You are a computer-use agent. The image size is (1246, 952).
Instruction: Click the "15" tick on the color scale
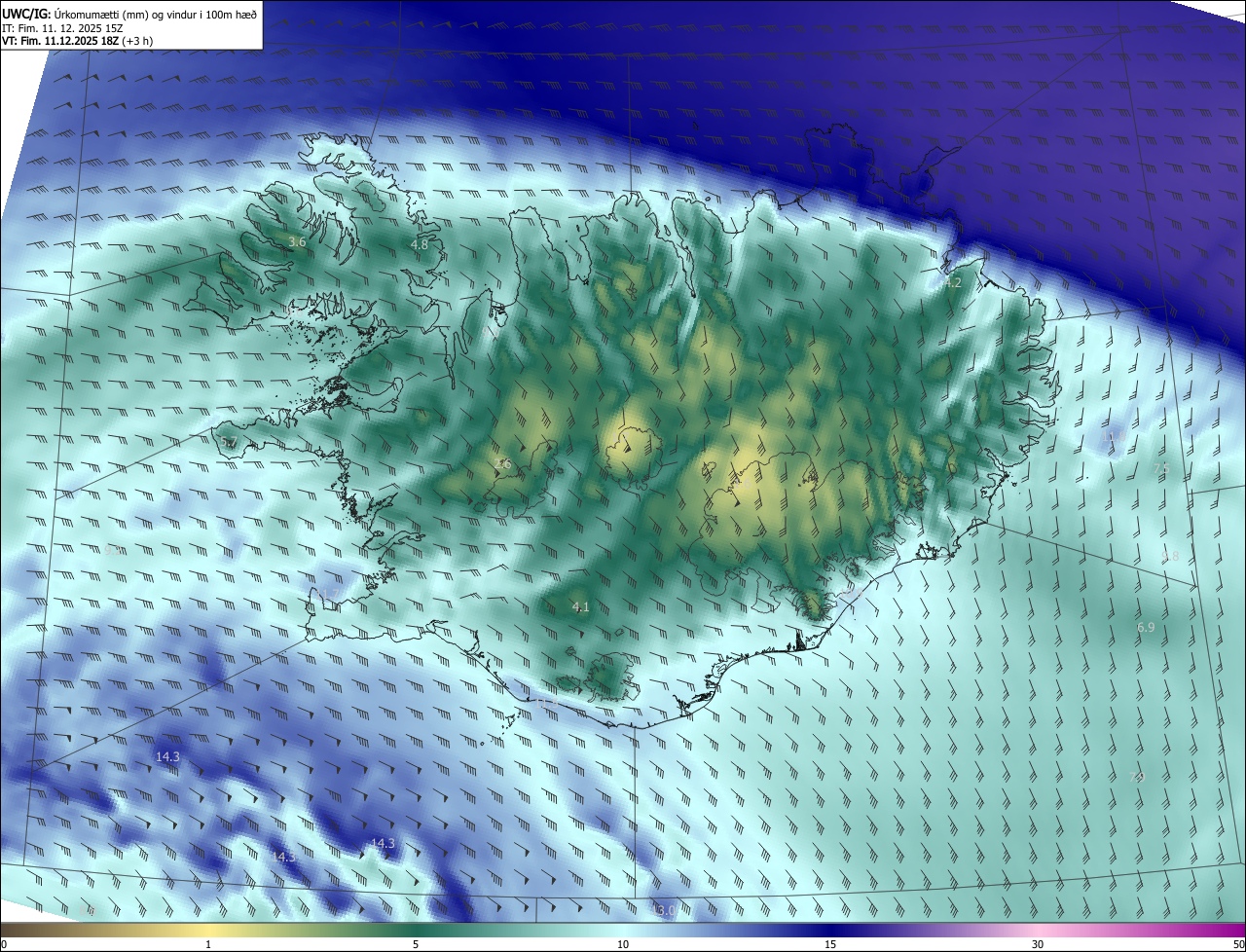(x=830, y=944)
